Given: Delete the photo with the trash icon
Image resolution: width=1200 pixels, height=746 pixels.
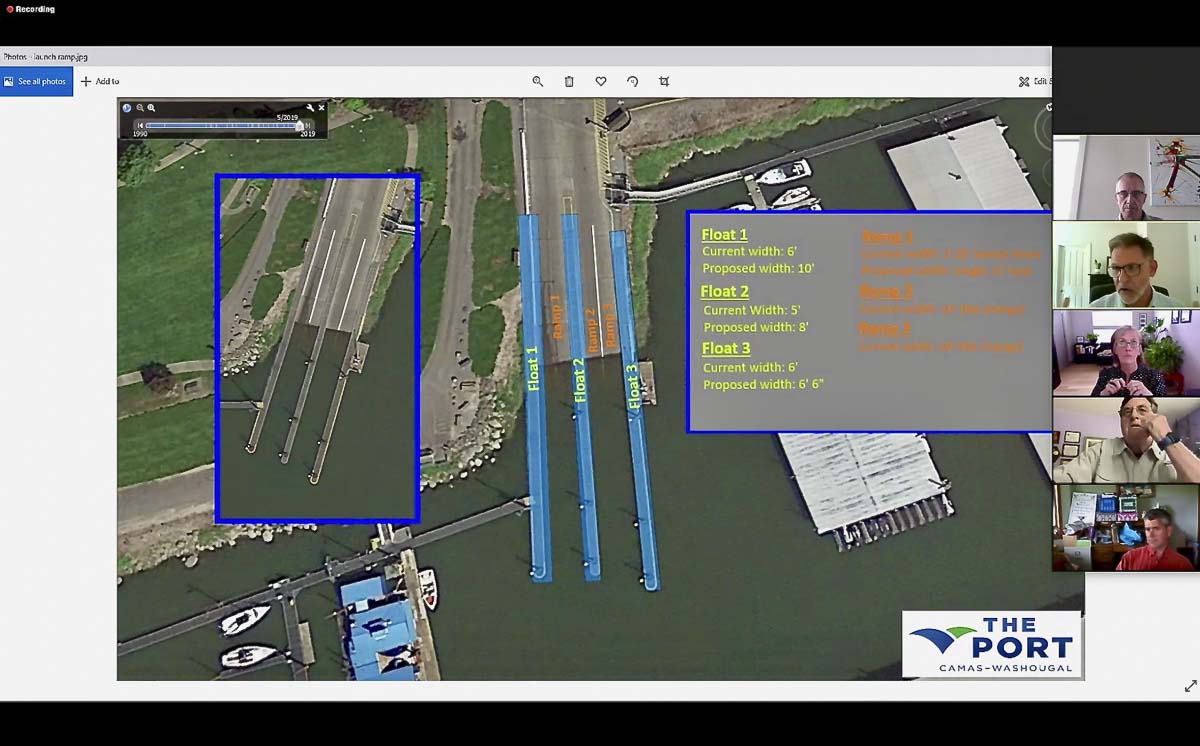Looking at the screenshot, I should click(x=569, y=81).
